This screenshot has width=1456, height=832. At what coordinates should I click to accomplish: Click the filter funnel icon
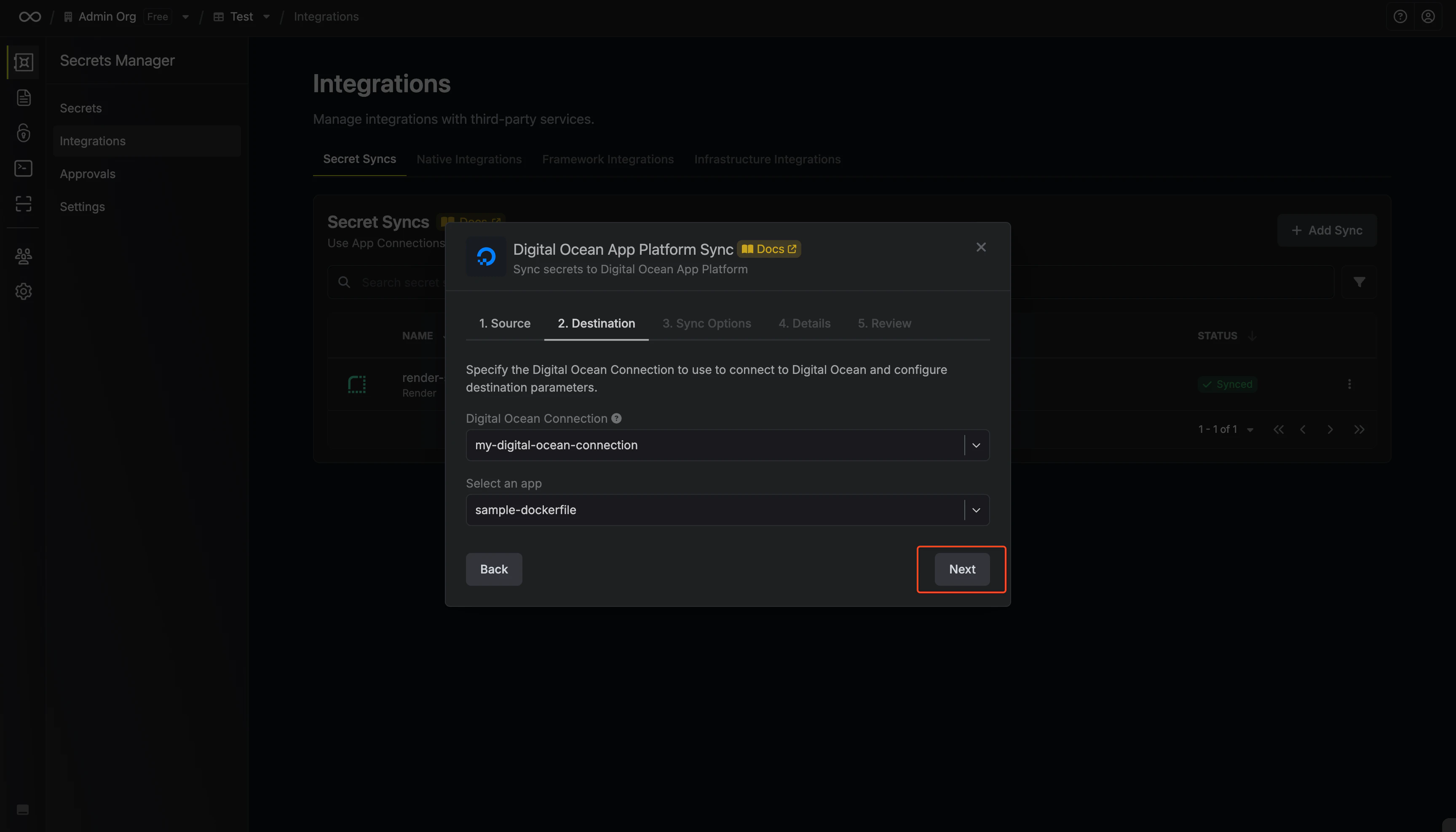pyautogui.click(x=1360, y=282)
